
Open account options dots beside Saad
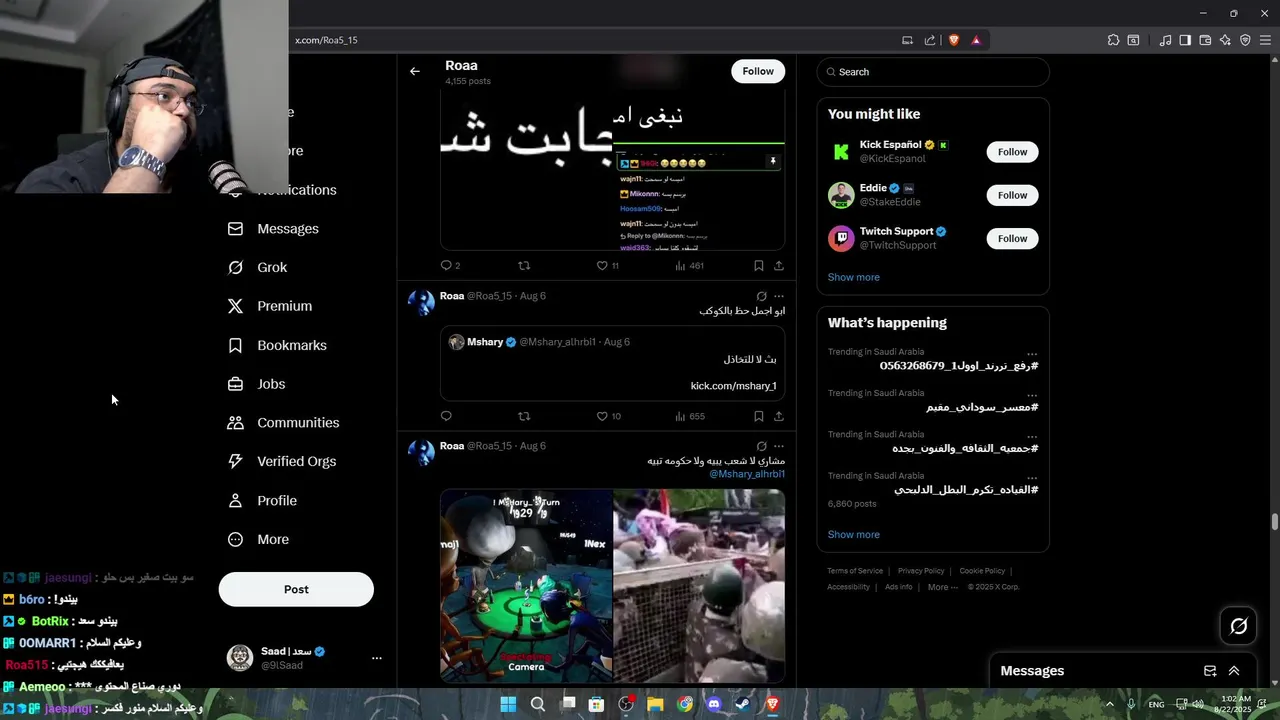click(x=377, y=658)
